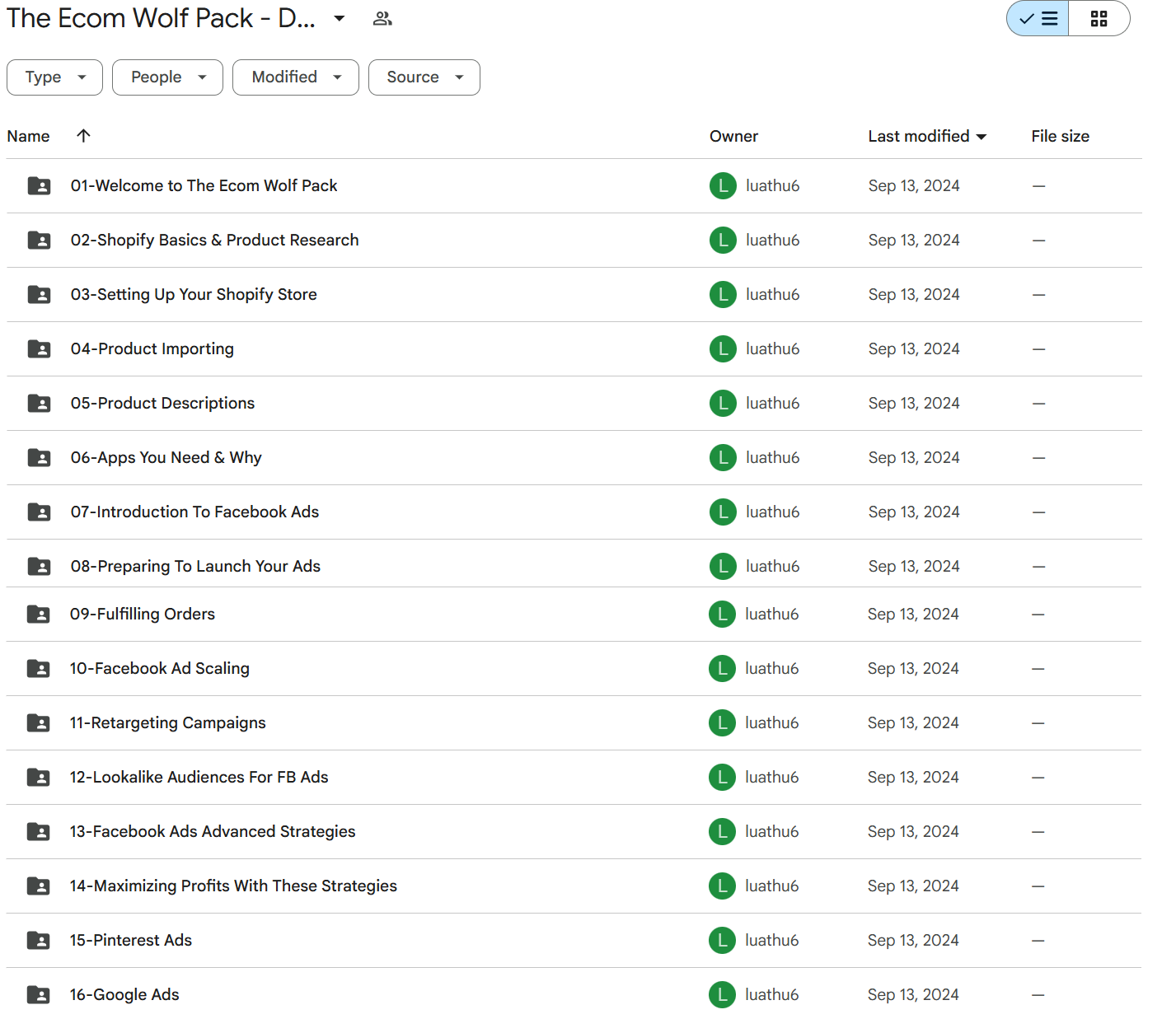Open folder 13-Facebook Ads Advanced Strategies

pyautogui.click(x=213, y=831)
